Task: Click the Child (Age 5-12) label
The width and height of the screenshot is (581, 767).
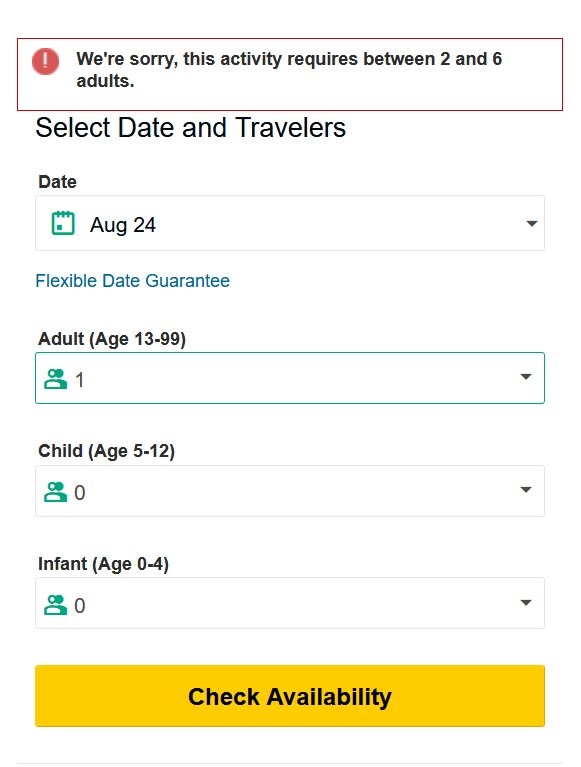Action: point(107,451)
